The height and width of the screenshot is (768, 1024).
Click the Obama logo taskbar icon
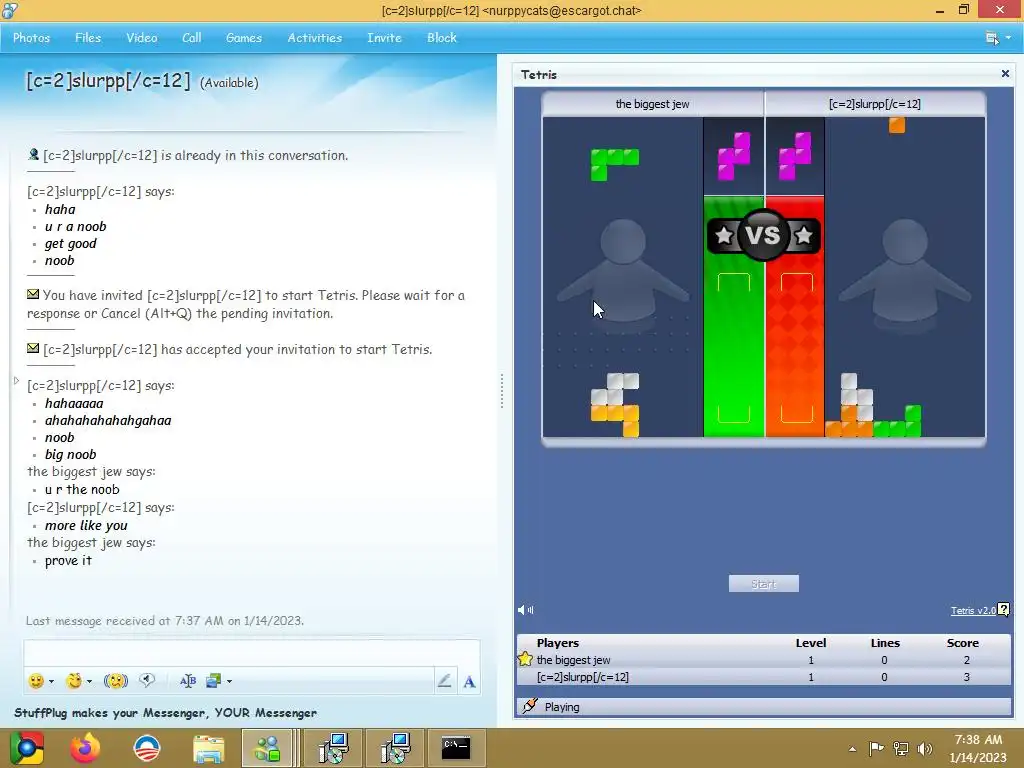[146, 748]
